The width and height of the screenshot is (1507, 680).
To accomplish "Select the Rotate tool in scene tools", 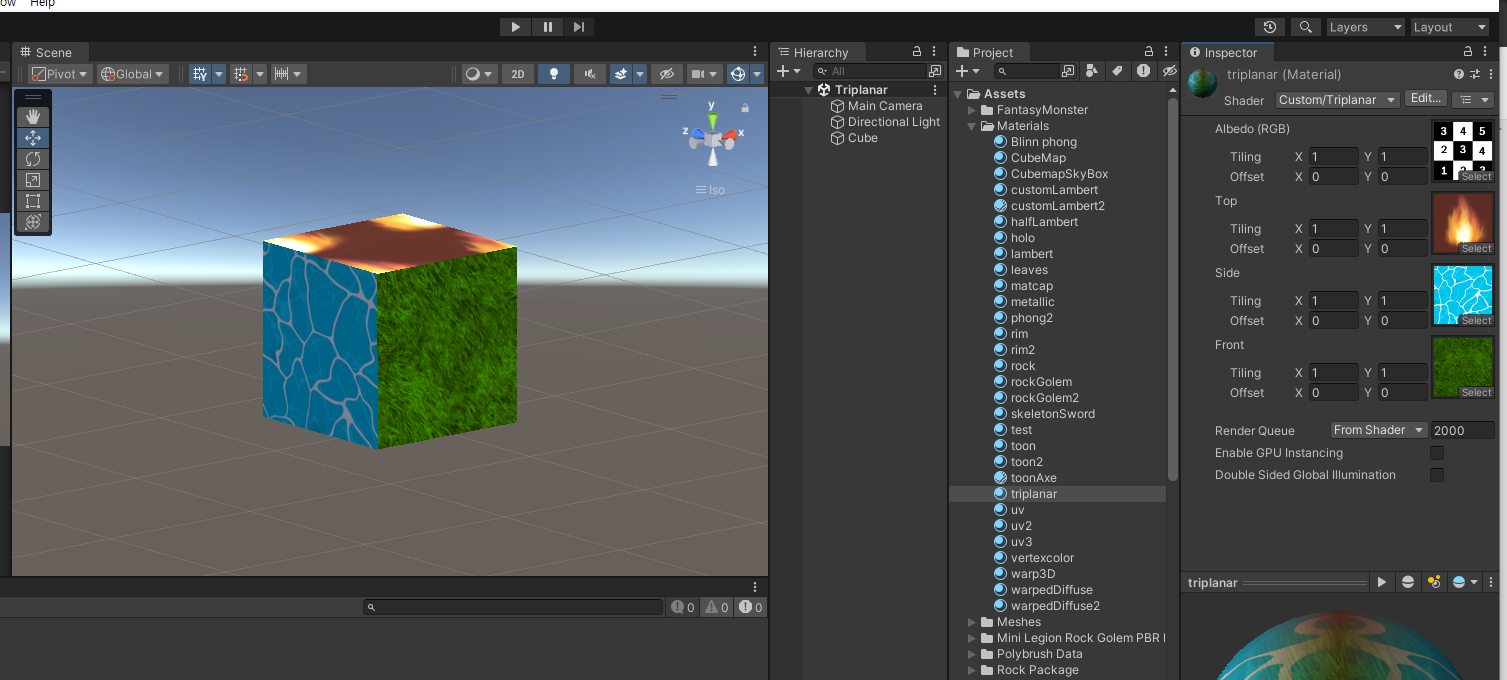I will (32, 159).
